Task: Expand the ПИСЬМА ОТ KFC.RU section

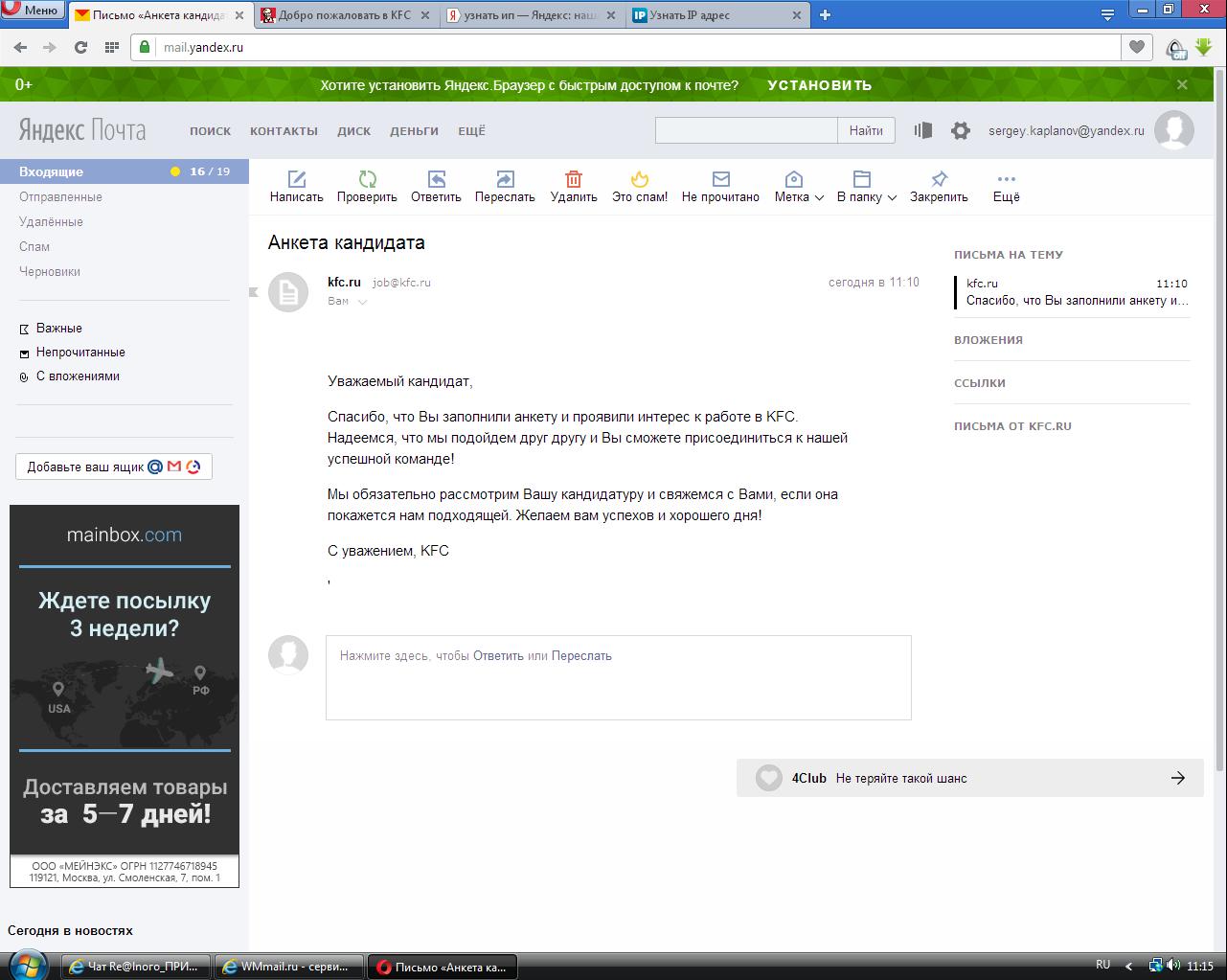Action: click(1012, 426)
